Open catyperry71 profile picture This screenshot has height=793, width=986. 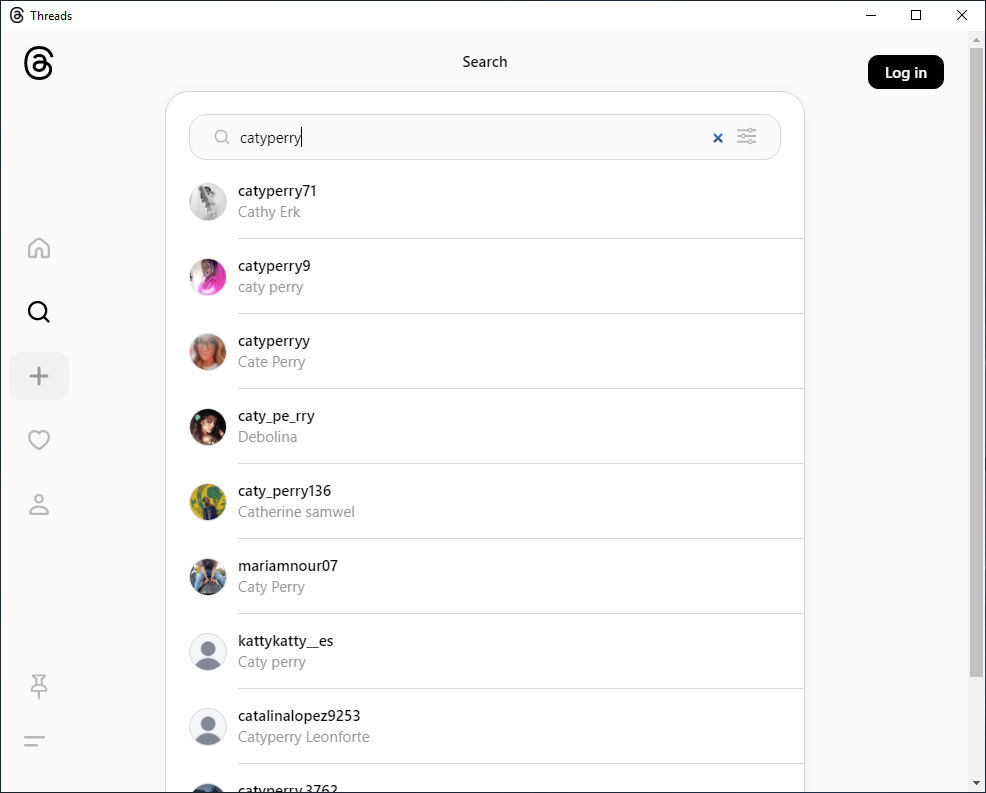tap(208, 202)
